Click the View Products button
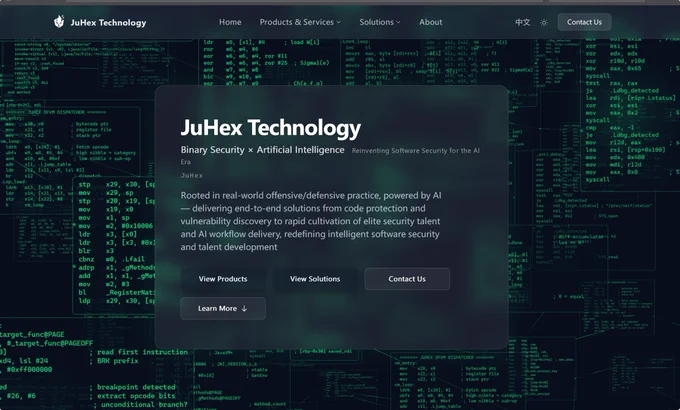680x410 pixels. (223, 279)
